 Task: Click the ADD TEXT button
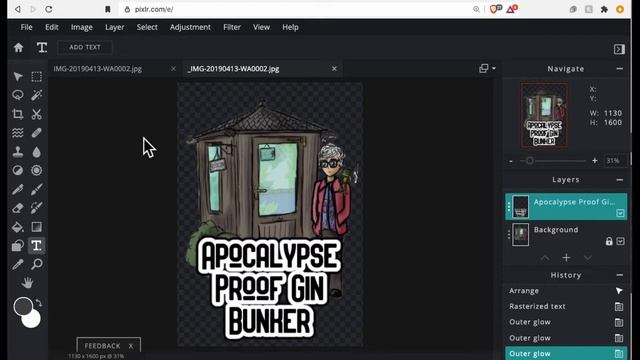85,47
